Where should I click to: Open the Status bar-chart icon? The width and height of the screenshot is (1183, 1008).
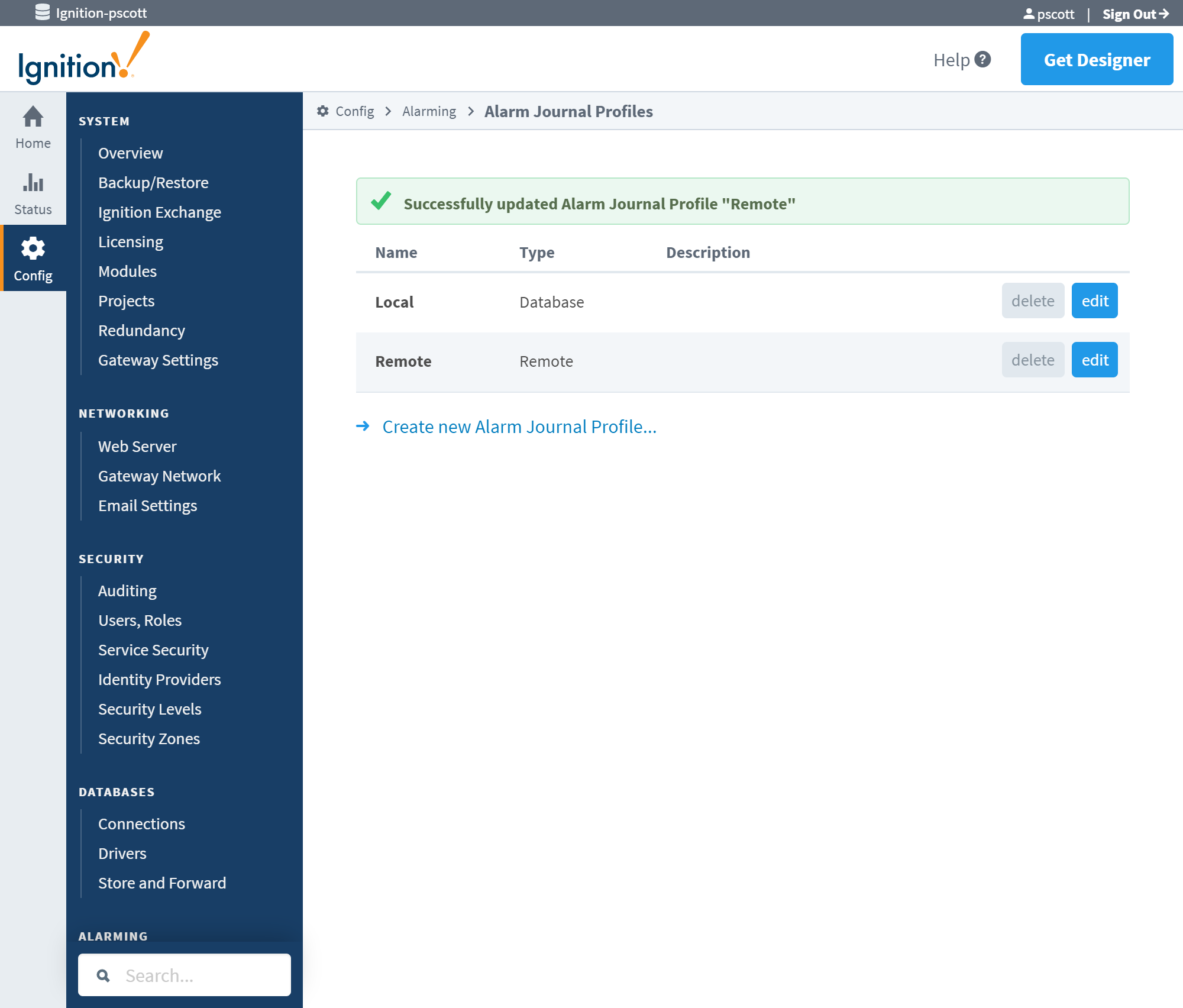tap(33, 182)
